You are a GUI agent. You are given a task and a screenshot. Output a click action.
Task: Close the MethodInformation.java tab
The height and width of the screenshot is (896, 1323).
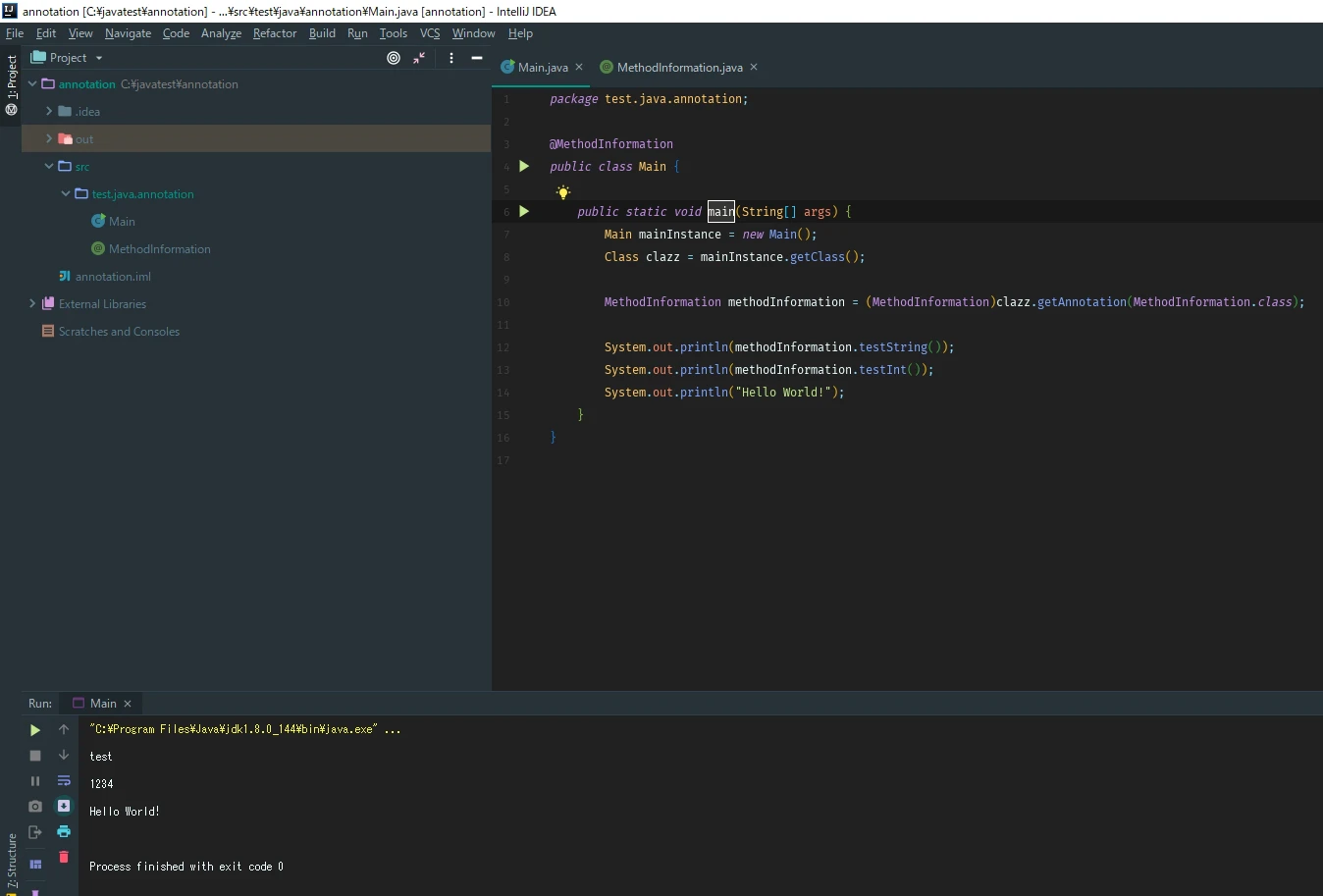point(754,67)
